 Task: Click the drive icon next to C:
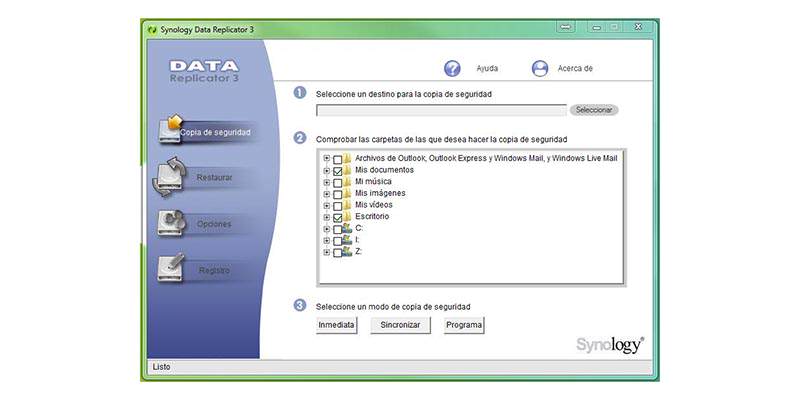click(x=347, y=229)
